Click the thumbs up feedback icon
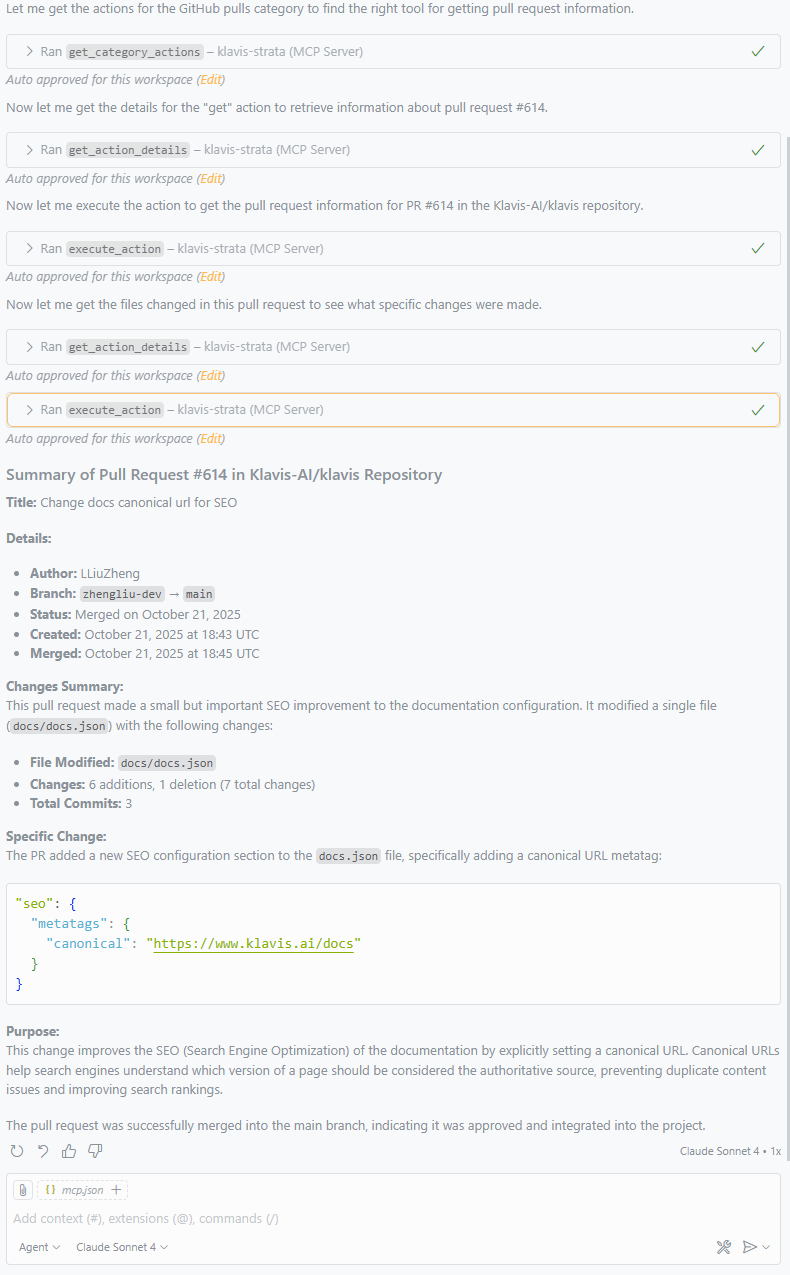Screen dimensions: 790x1275 68,1151
